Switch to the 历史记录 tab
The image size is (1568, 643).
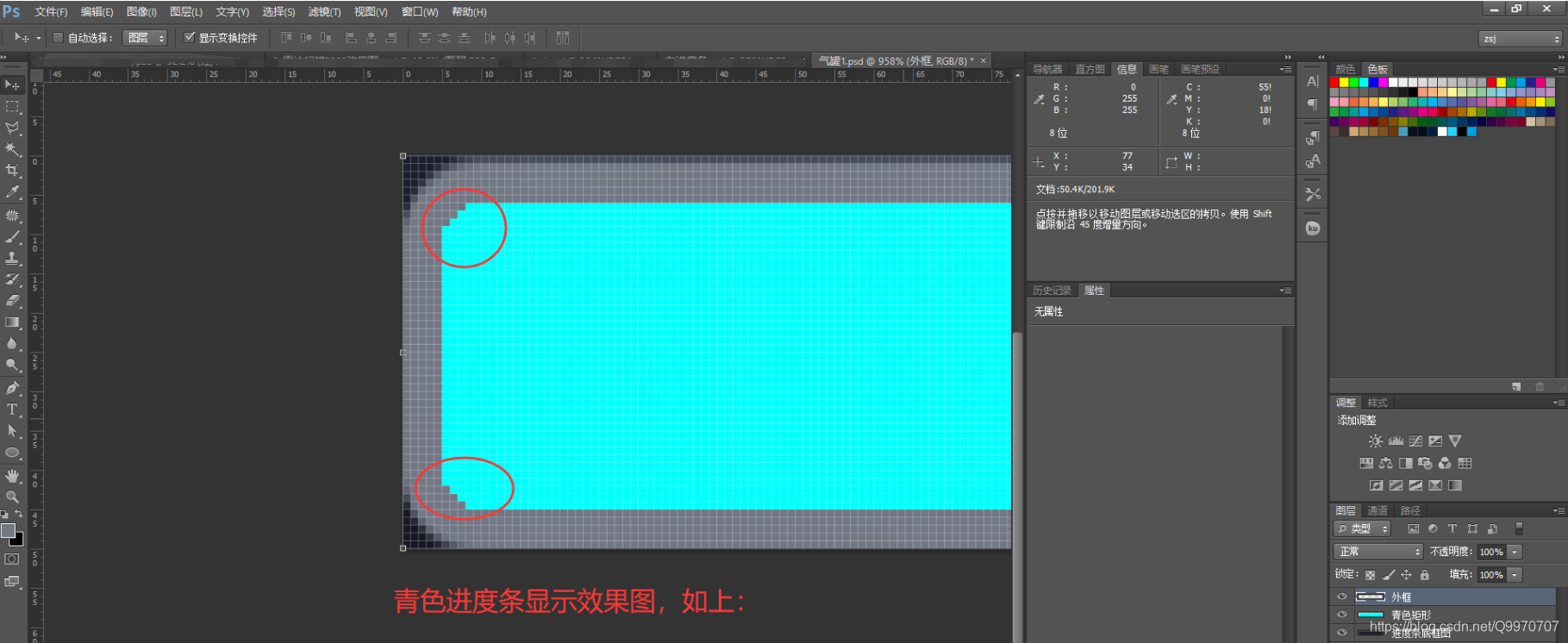tap(1052, 290)
